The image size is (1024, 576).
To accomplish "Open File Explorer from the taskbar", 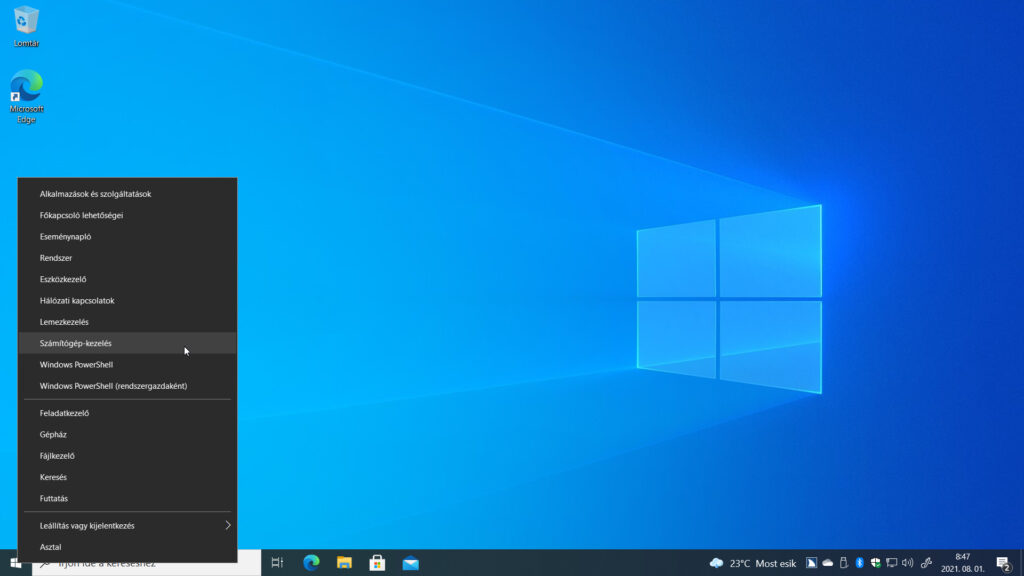I will pyautogui.click(x=344, y=563).
